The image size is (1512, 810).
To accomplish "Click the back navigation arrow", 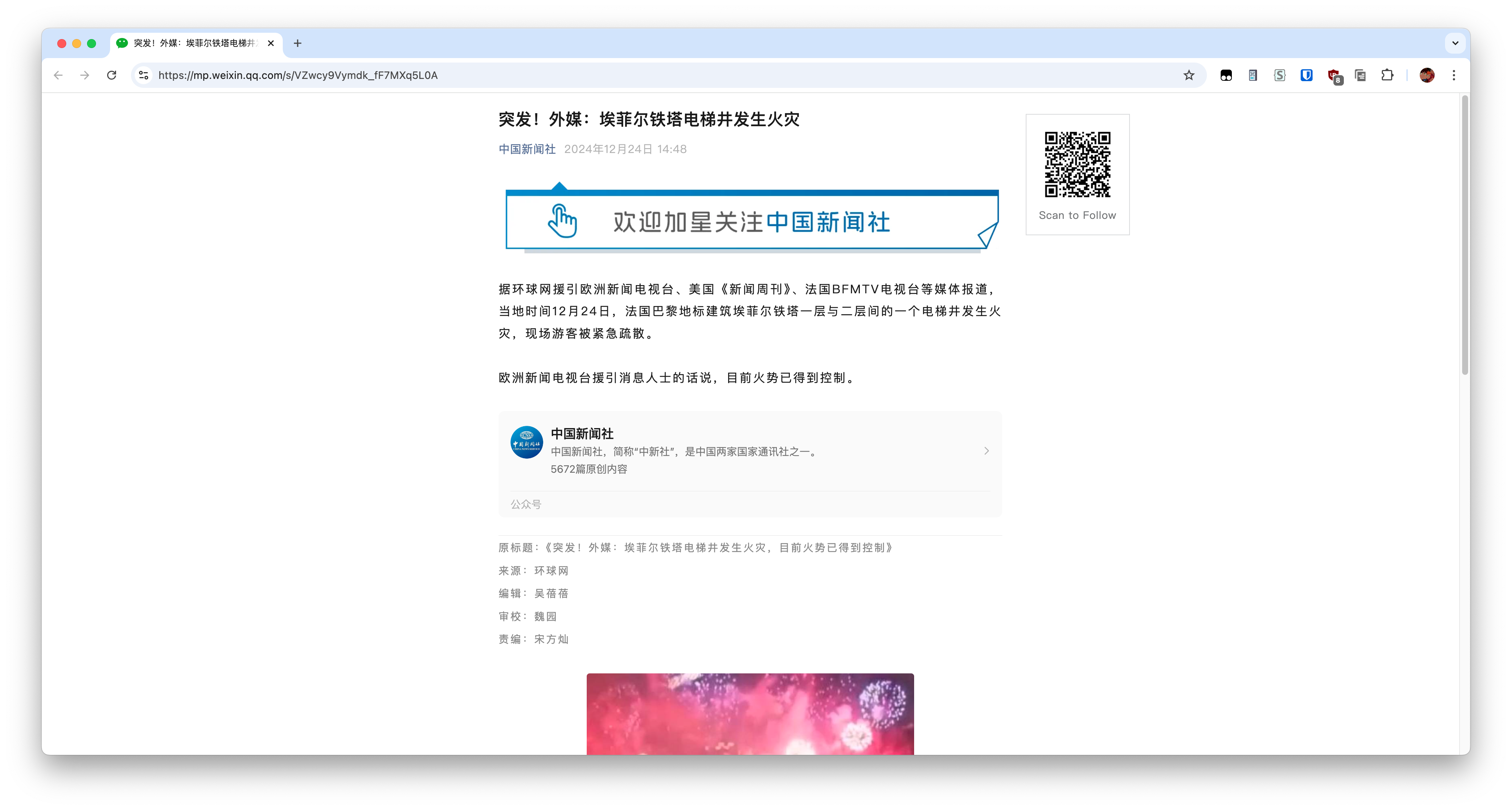I will pos(58,75).
